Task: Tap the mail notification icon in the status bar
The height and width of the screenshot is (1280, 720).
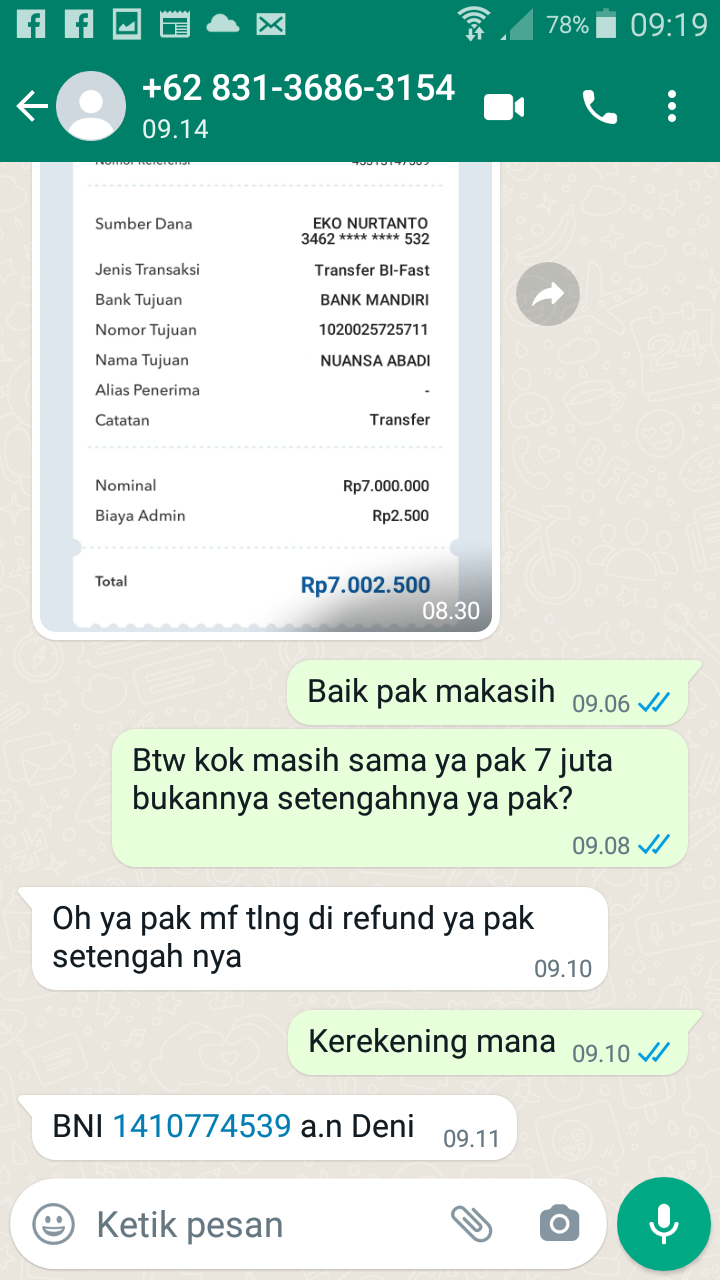Action: coord(270,24)
